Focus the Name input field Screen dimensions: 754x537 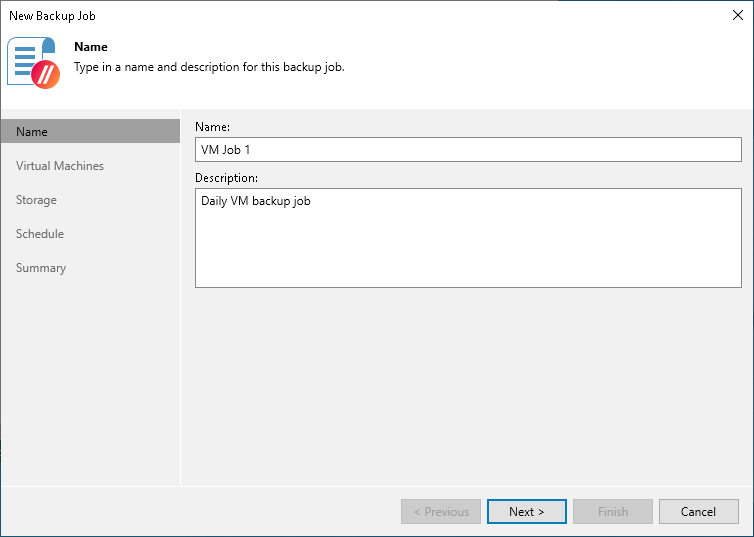468,150
